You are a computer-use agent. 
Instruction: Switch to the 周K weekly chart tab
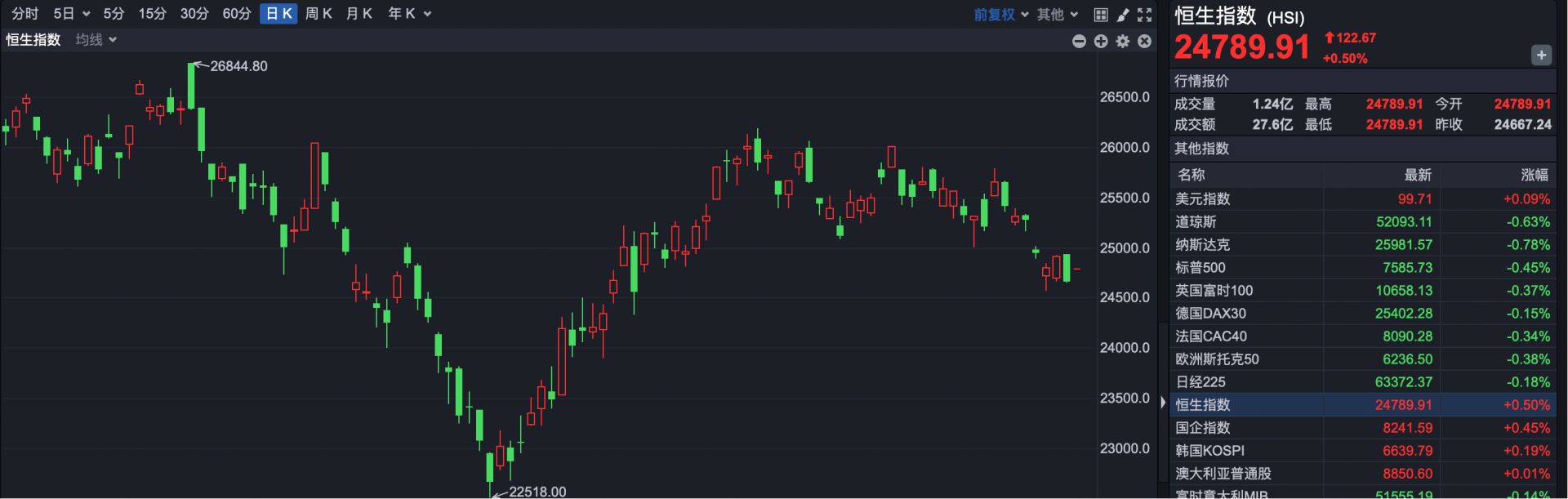(x=318, y=14)
